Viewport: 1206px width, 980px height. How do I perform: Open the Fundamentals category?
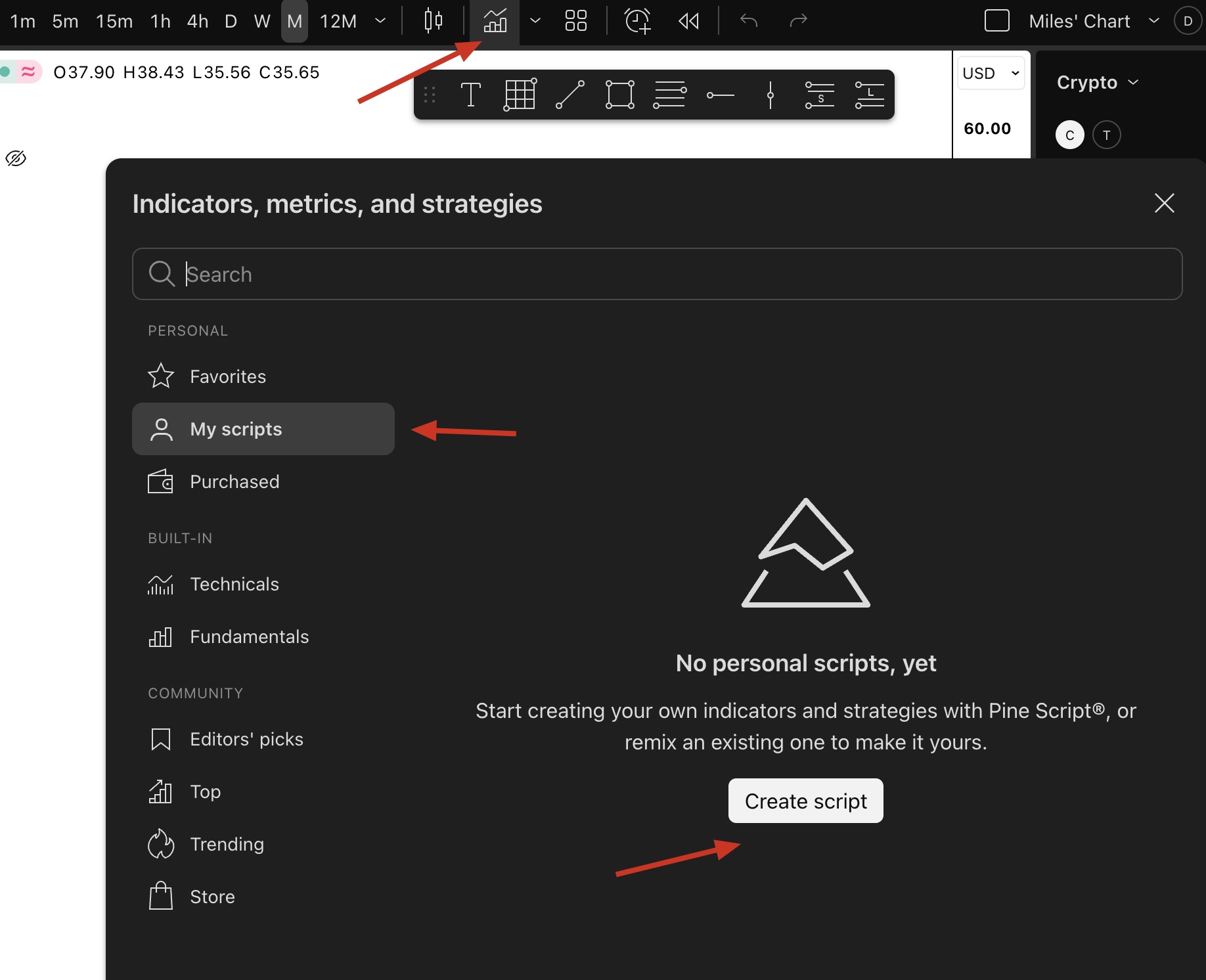pyautogui.click(x=263, y=636)
